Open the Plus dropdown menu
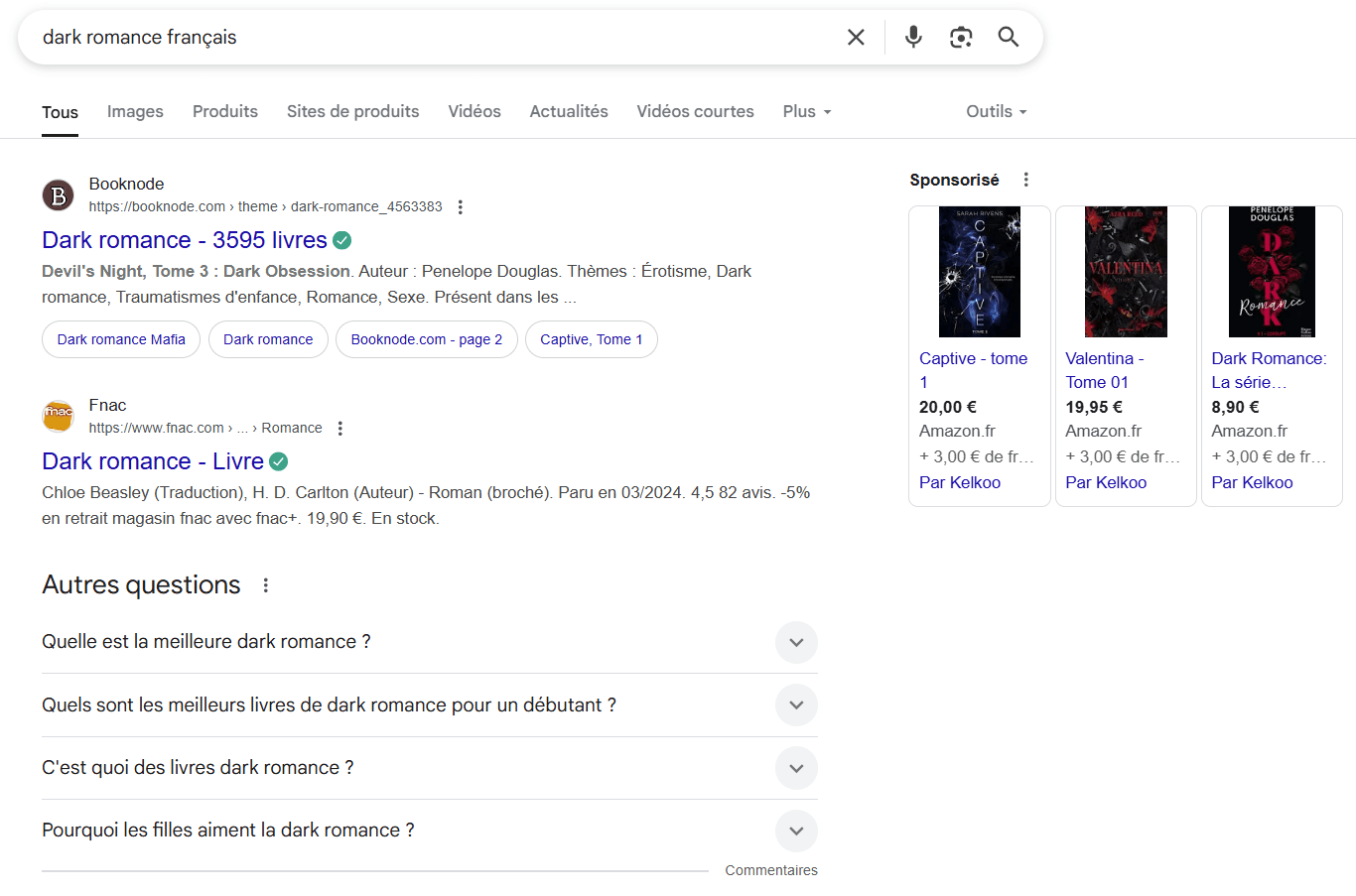The image size is (1356, 896). pyautogui.click(x=806, y=112)
